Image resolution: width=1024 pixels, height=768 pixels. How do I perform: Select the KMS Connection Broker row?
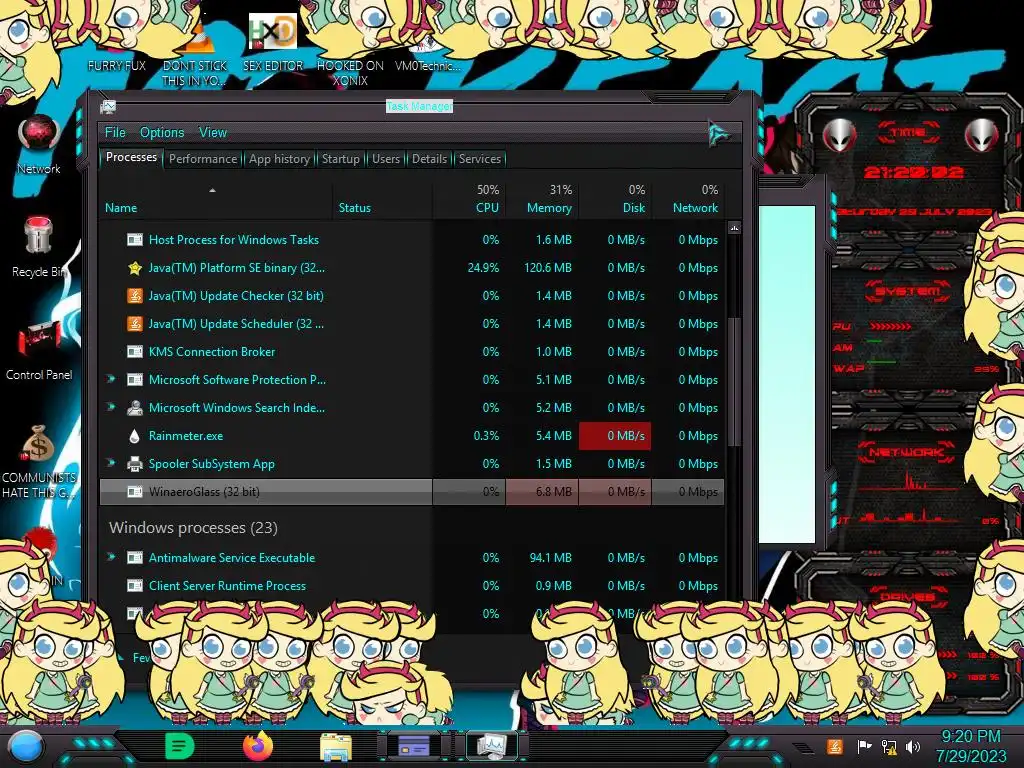point(411,351)
